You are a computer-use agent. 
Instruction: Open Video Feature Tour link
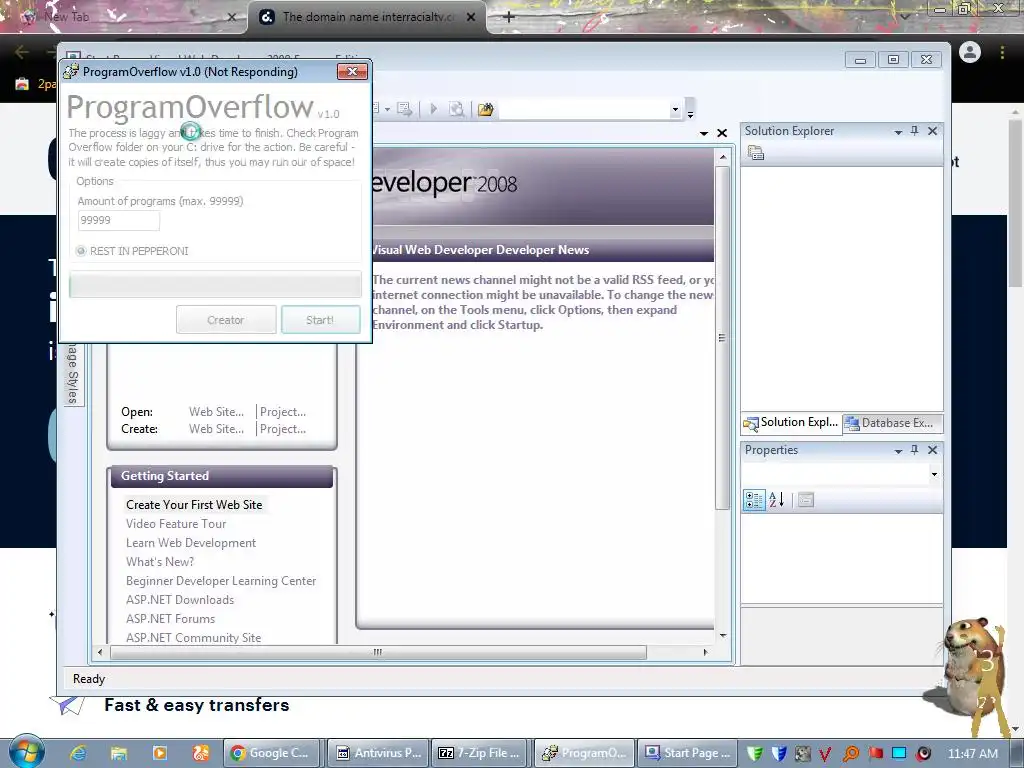[x=176, y=524]
